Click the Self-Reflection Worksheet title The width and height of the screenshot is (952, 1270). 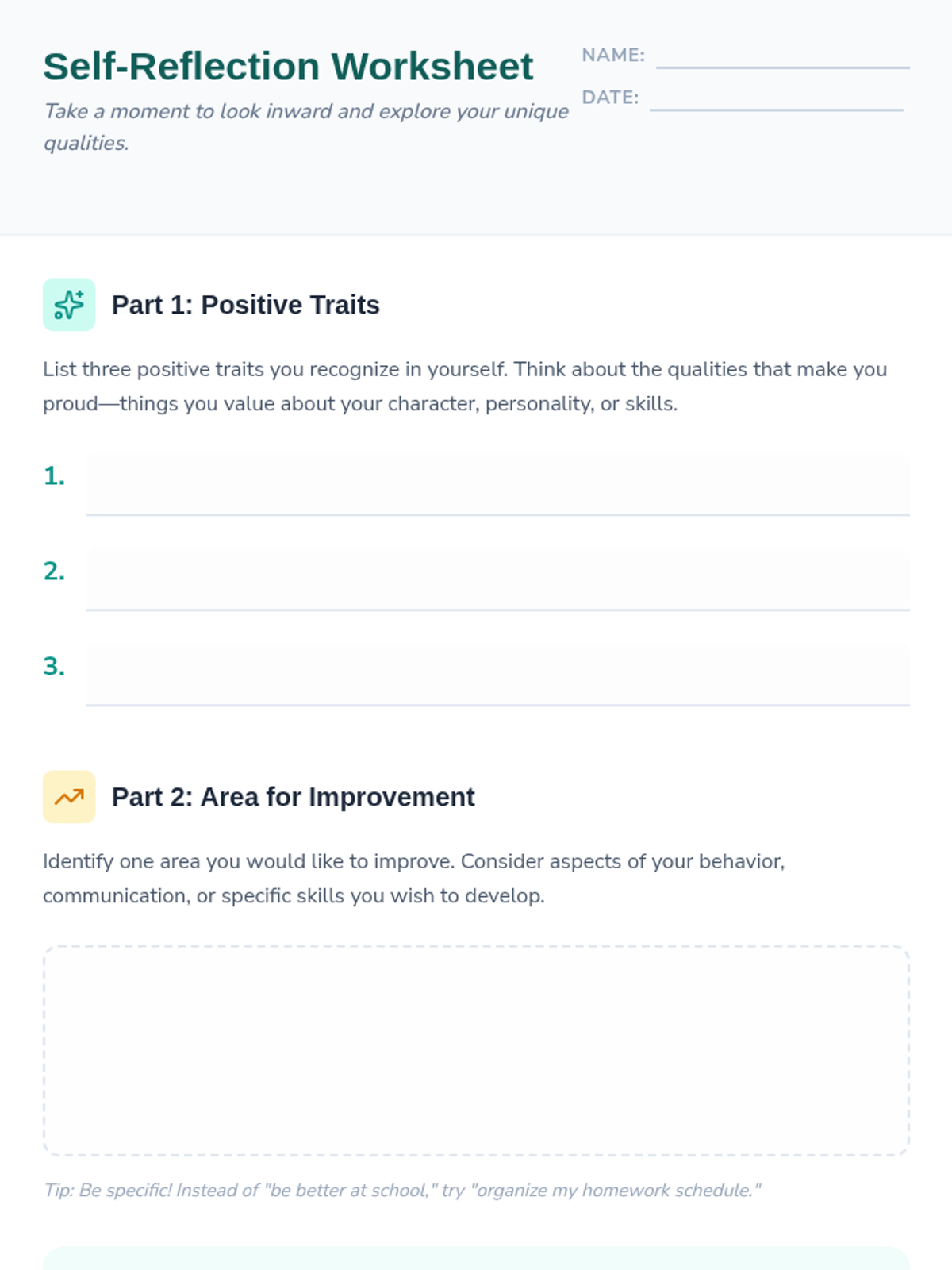[x=288, y=67]
